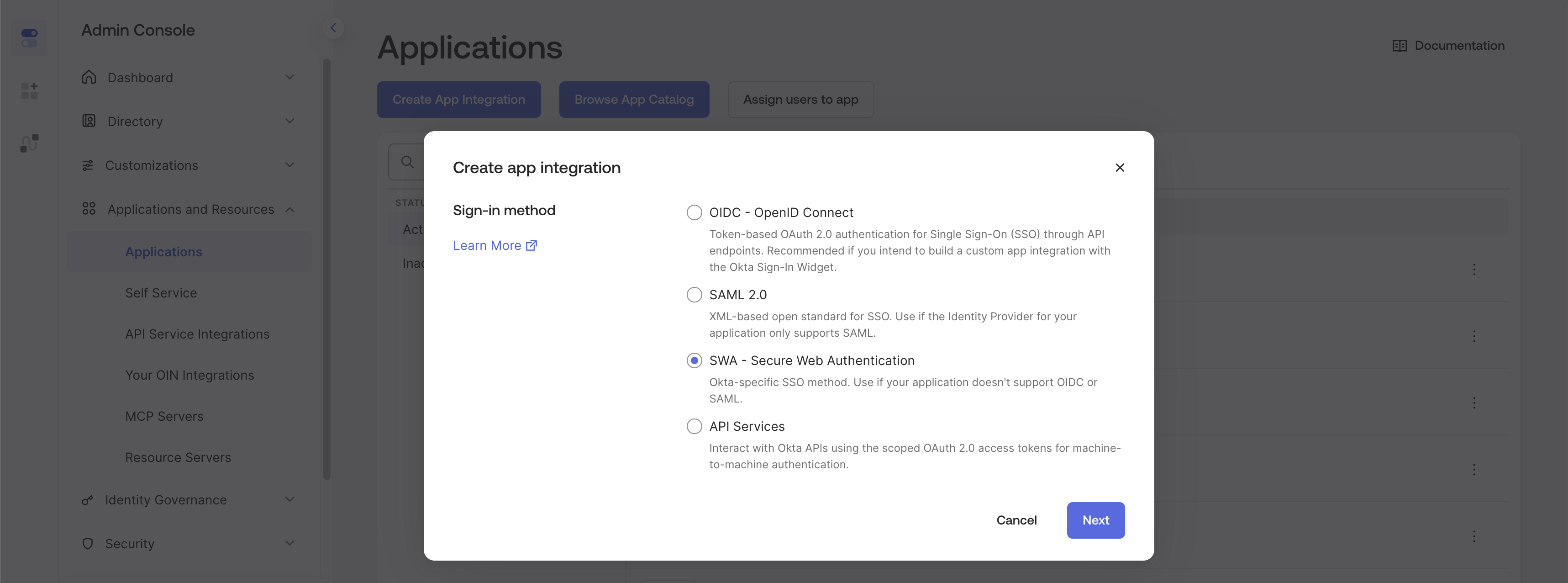The image size is (1568, 583).
Task: Click the Documentation book icon
Action: (x=1400, y=46)
